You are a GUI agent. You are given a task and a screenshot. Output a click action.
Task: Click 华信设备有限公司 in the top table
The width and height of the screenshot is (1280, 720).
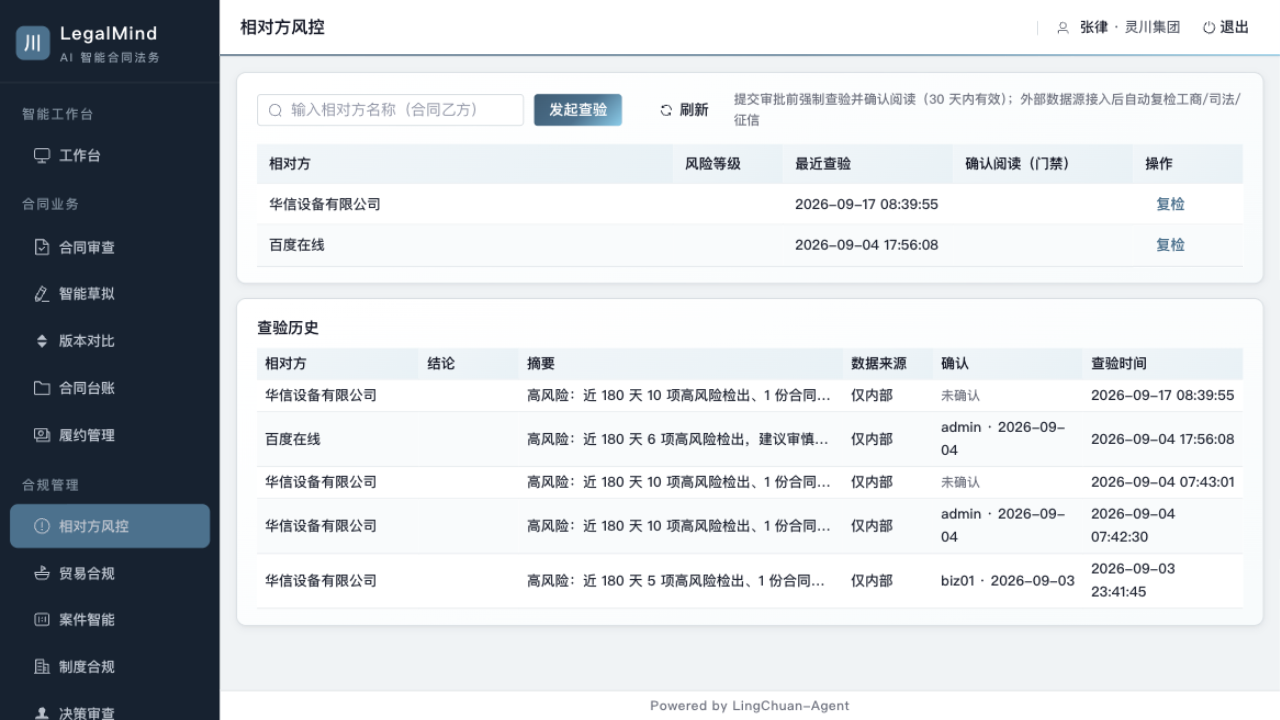[325, 204]
